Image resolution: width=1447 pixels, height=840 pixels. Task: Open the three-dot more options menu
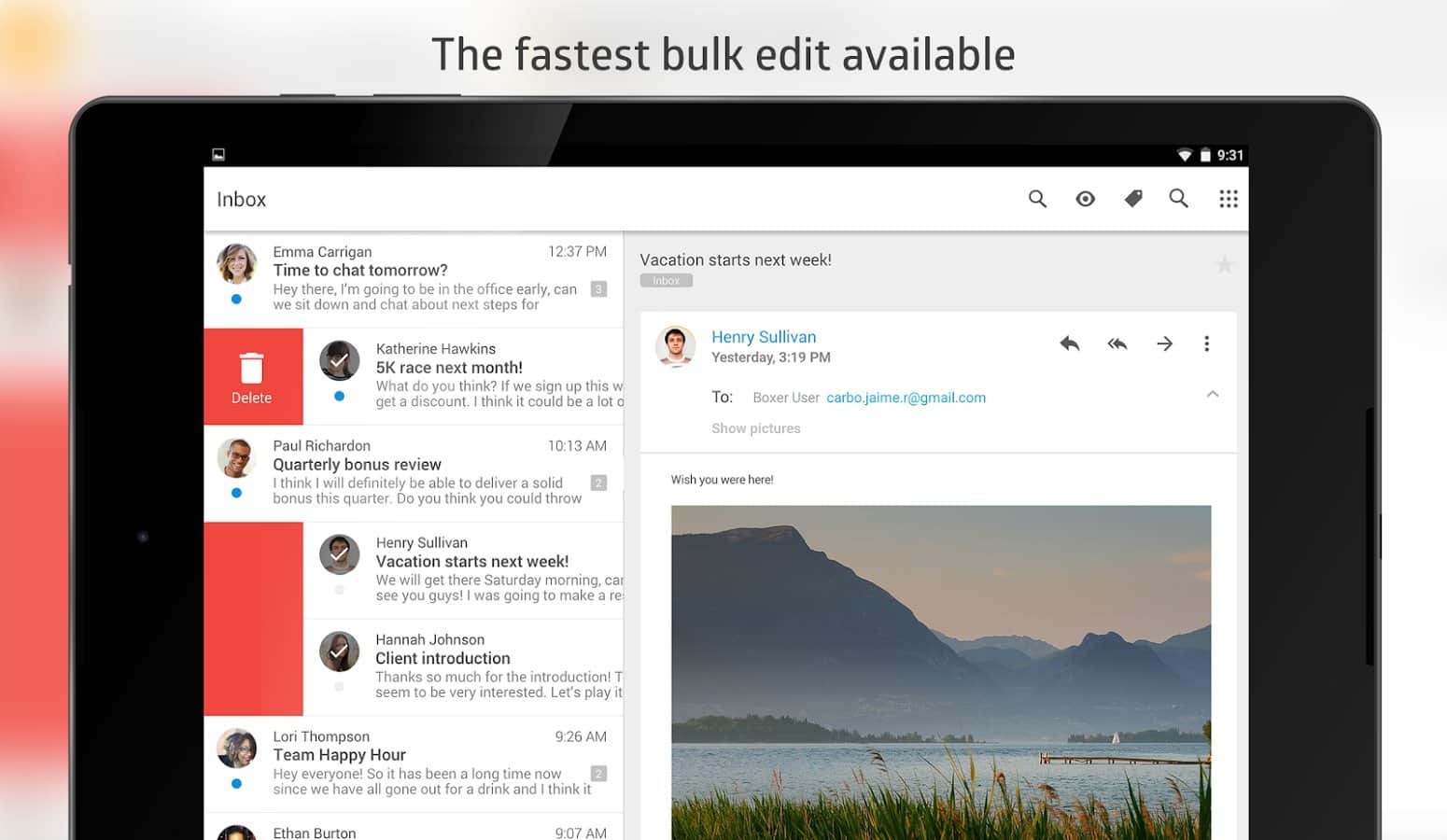coord(1206,343)
